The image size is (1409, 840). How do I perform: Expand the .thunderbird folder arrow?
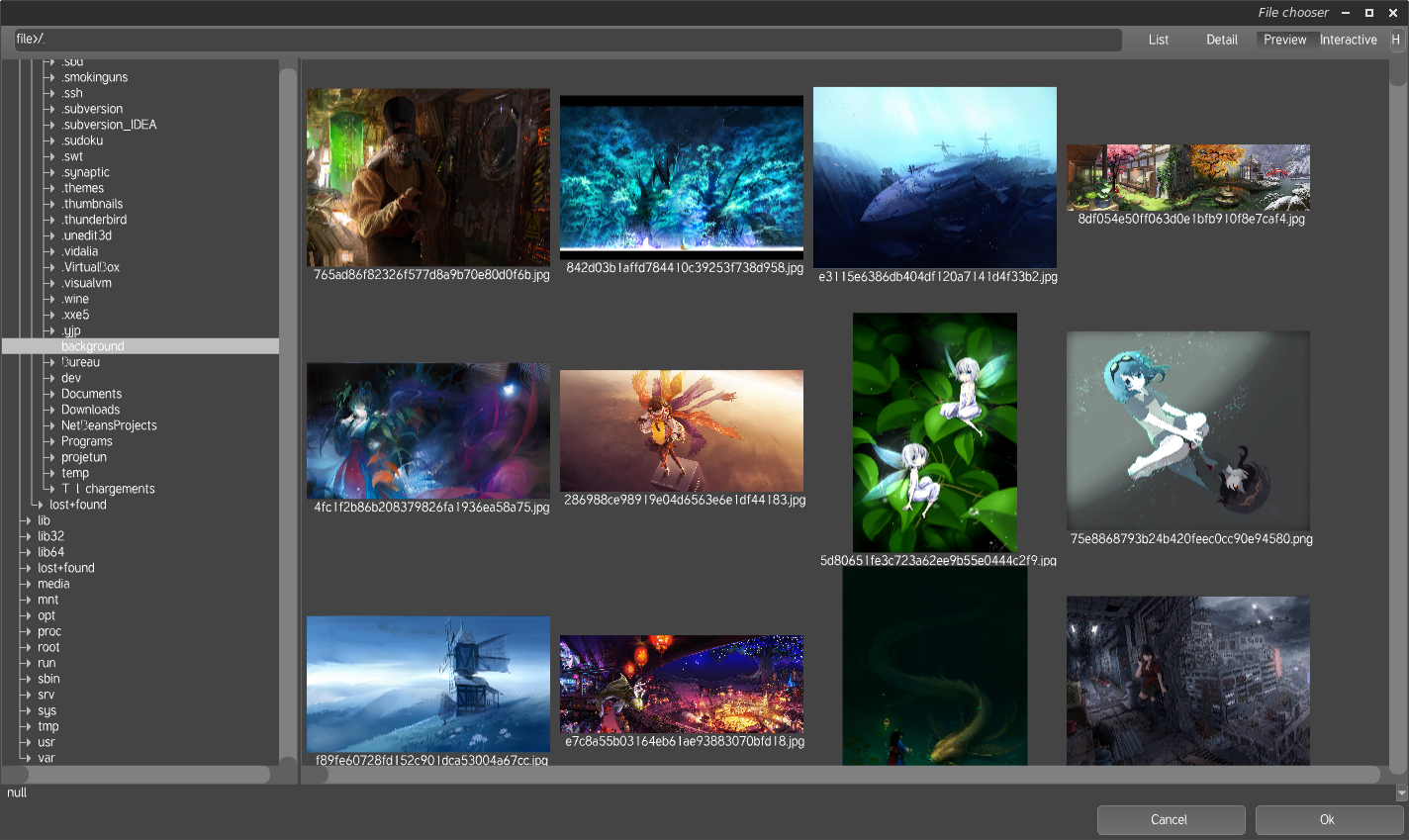tap(50, 220)
